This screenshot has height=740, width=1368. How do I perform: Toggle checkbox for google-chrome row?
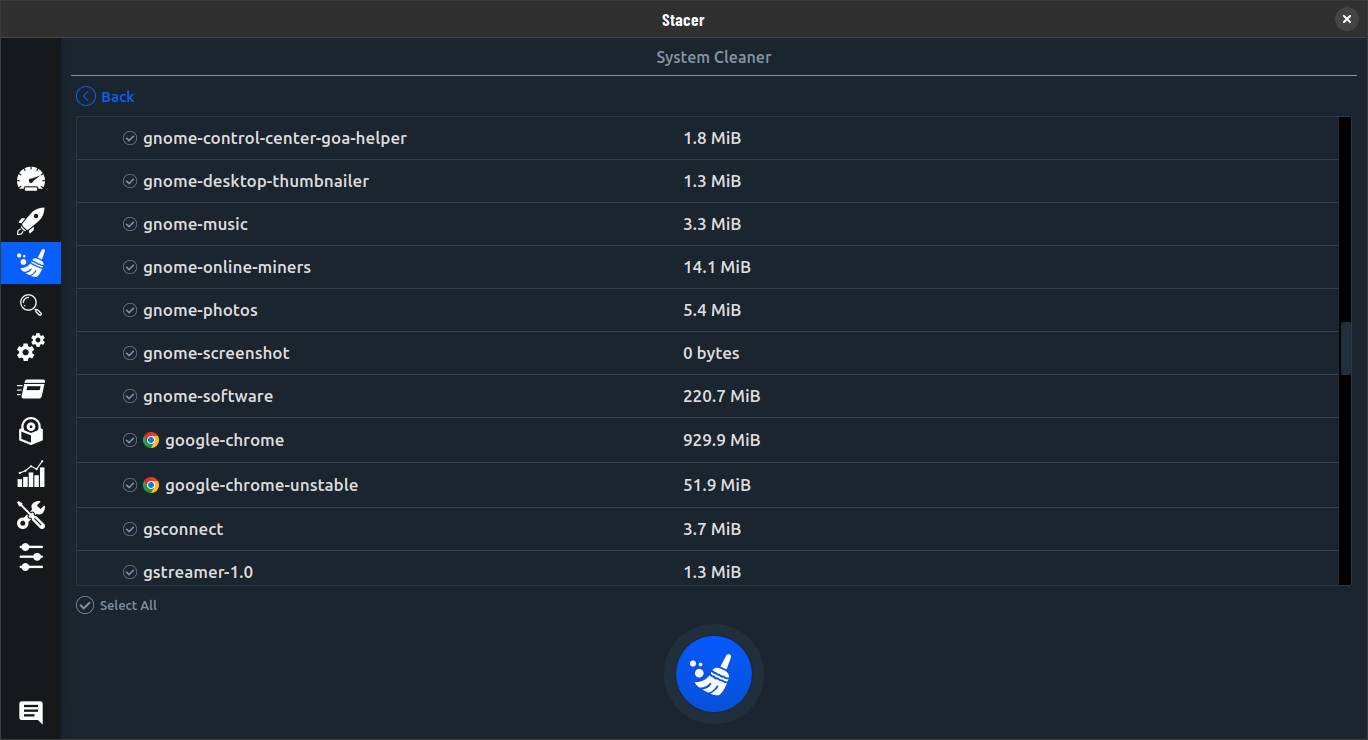tap(130, 440)
